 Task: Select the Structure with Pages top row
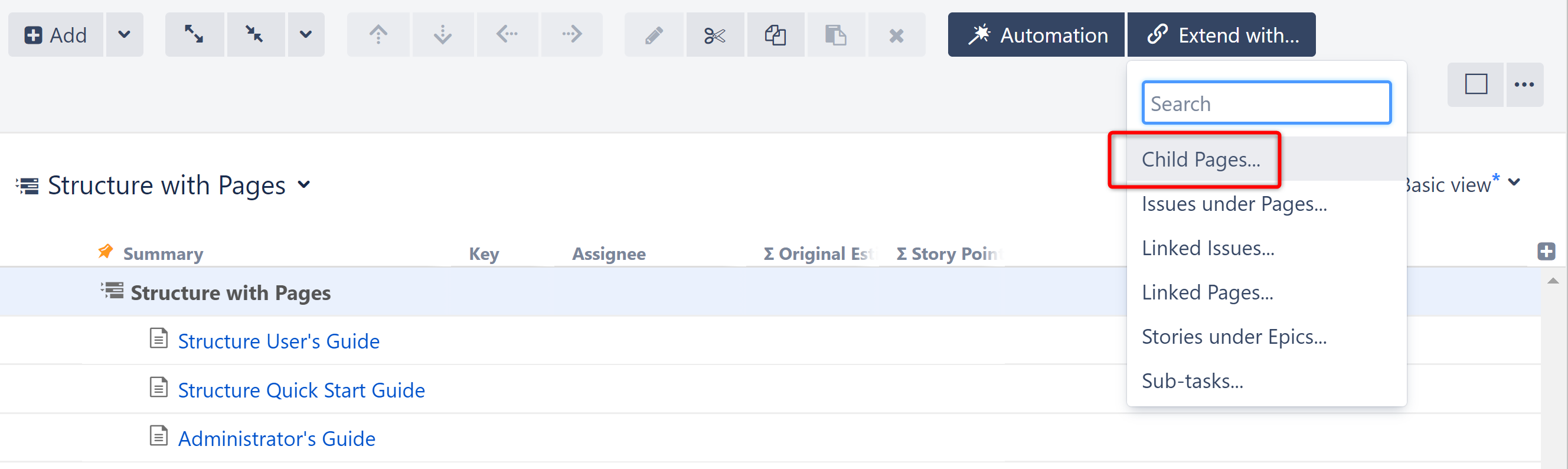pos(770,292)
